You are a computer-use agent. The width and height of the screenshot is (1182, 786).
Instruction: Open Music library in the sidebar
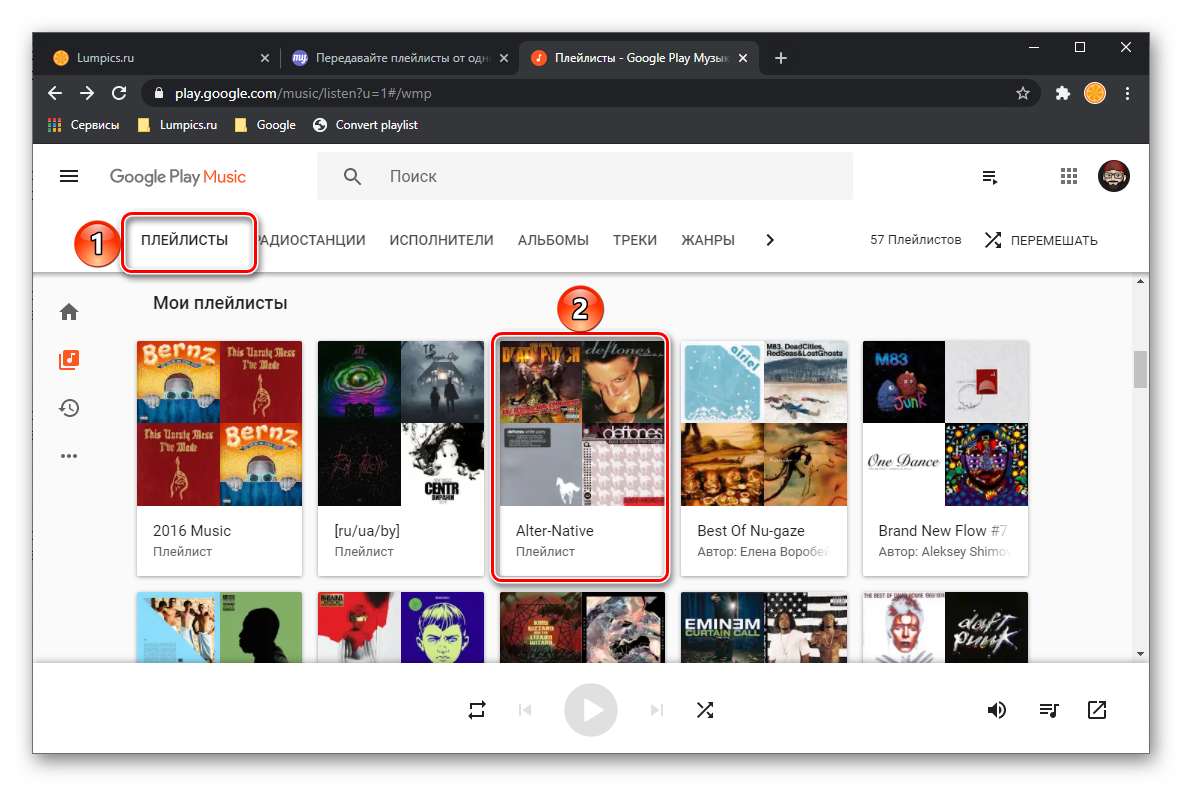(69, 359)
